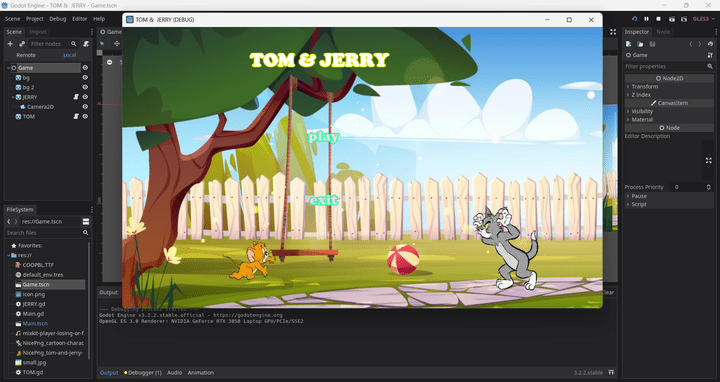This screenshot has height=382, width=720.
Task: Toggle distraction-free mode in the viewport
Action: click(x=613, y=32)
